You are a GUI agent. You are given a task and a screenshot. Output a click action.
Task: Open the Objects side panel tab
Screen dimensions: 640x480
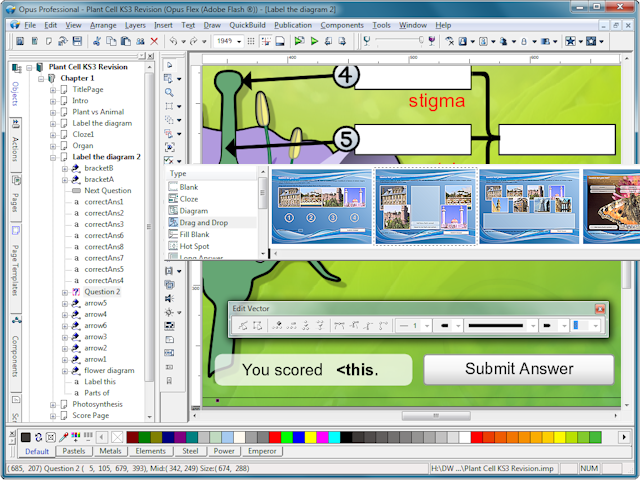(x=15, y=89)
